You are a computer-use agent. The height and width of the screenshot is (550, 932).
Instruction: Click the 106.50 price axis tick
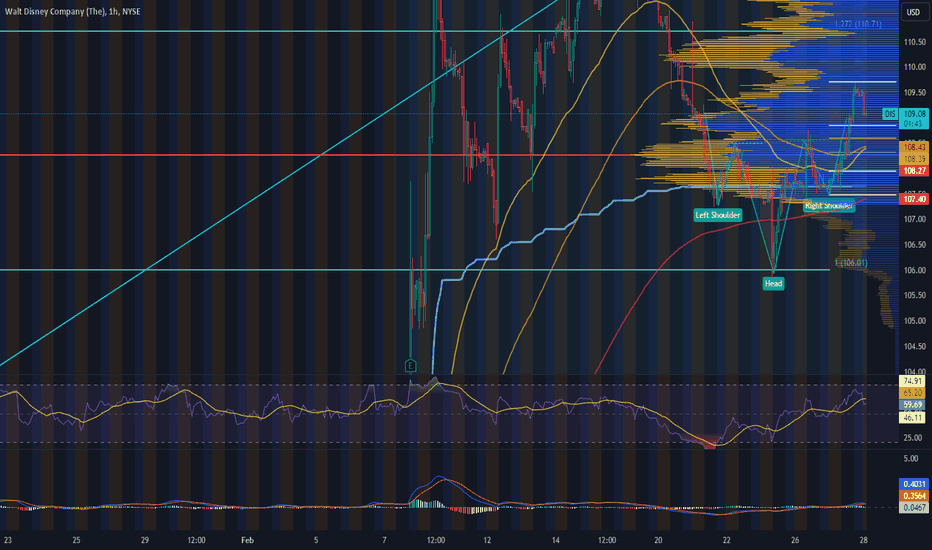tap(914, 245)
